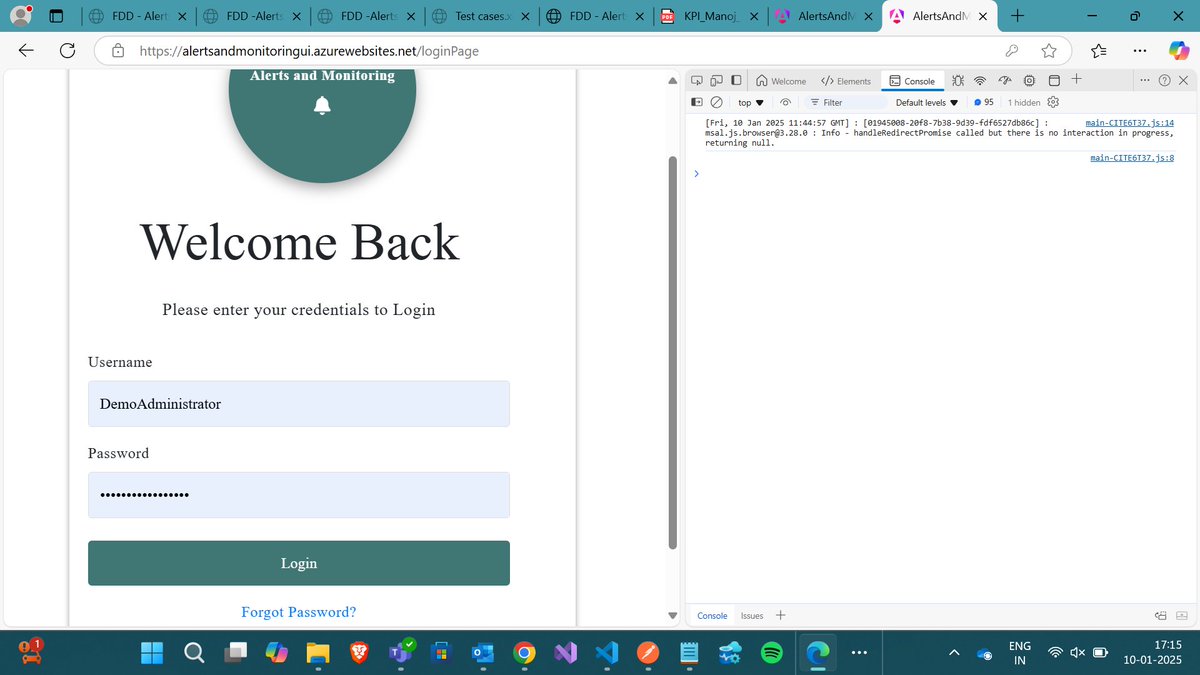The height and width of the screenshot is (675, 1200).
Task: Open the Sources bug icon tool
Action: click(958, 81)
